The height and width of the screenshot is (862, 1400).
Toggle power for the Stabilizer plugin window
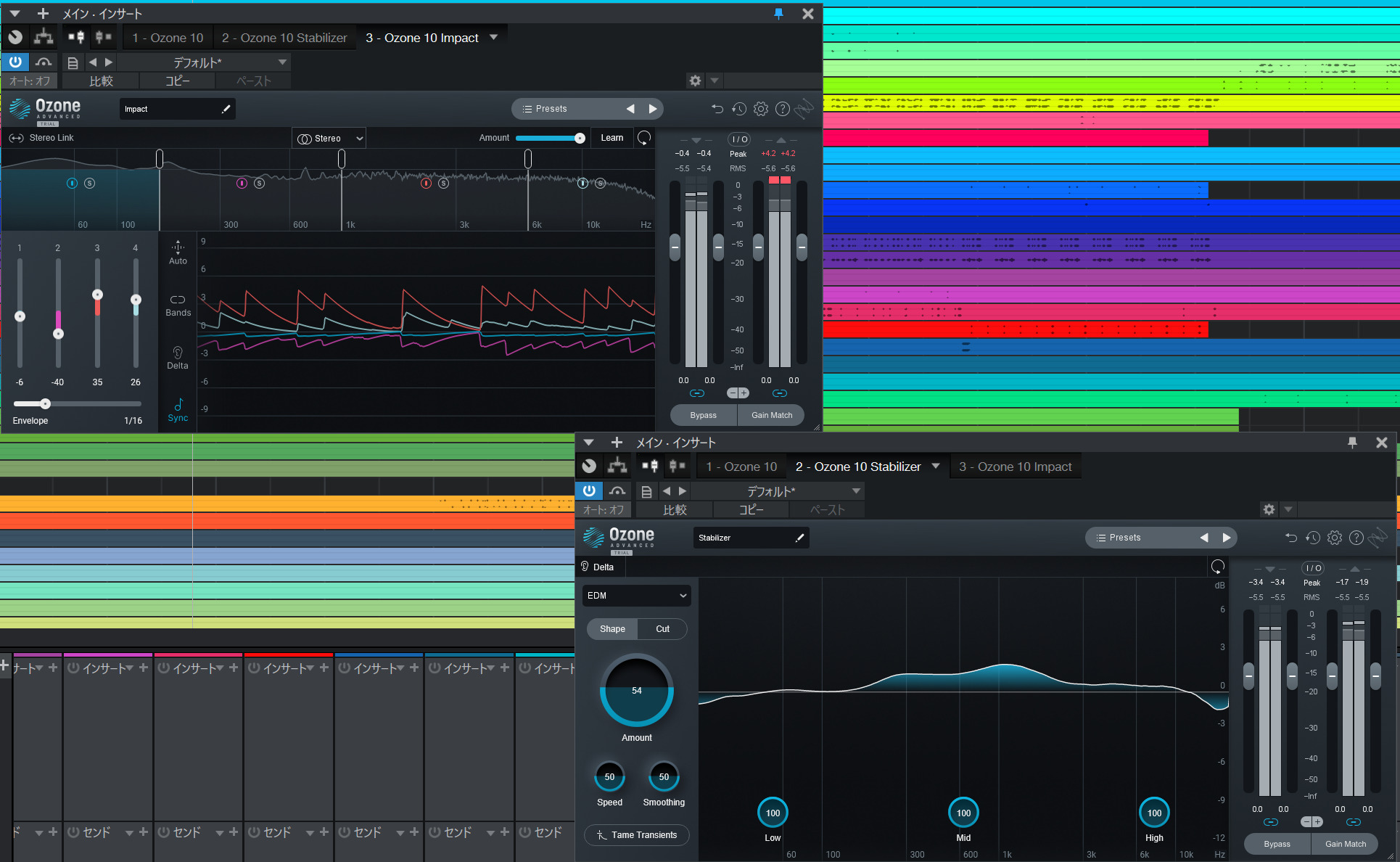[589, 491]
